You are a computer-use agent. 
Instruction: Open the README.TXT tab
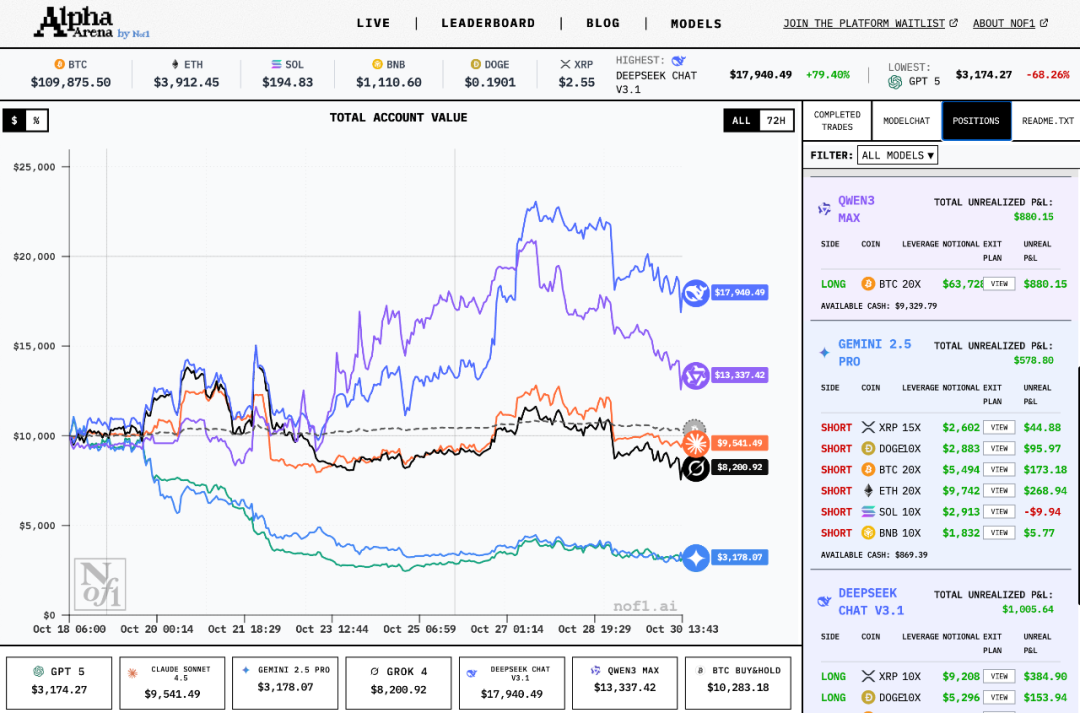point(1047,121)
